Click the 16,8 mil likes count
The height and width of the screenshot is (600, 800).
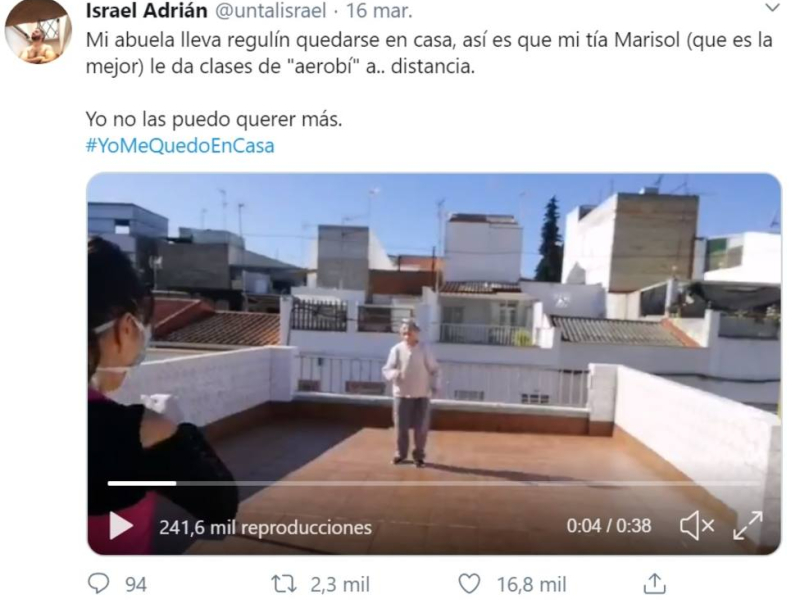pos(532,585)
